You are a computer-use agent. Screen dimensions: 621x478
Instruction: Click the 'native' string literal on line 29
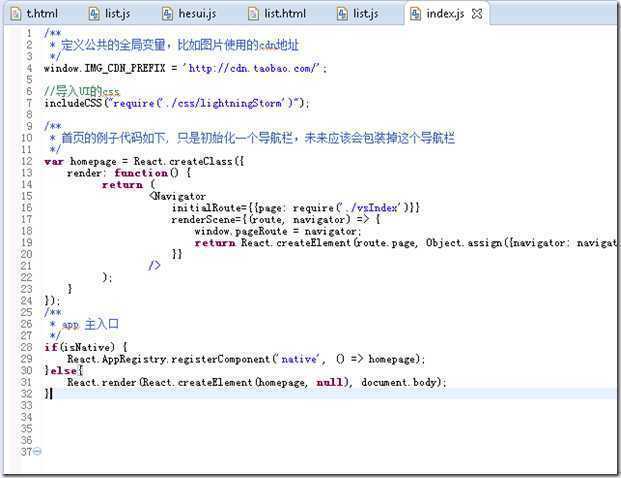(299, 359)
